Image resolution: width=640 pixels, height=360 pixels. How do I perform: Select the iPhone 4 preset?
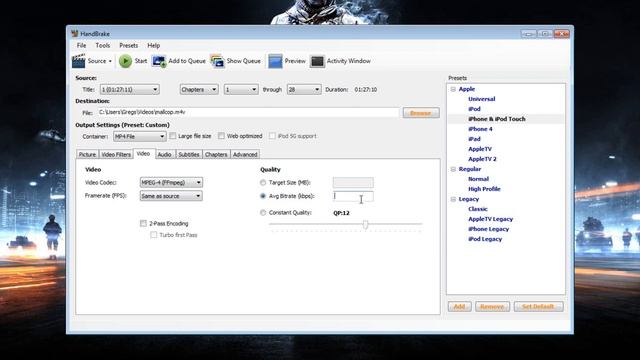coord(480,129)
